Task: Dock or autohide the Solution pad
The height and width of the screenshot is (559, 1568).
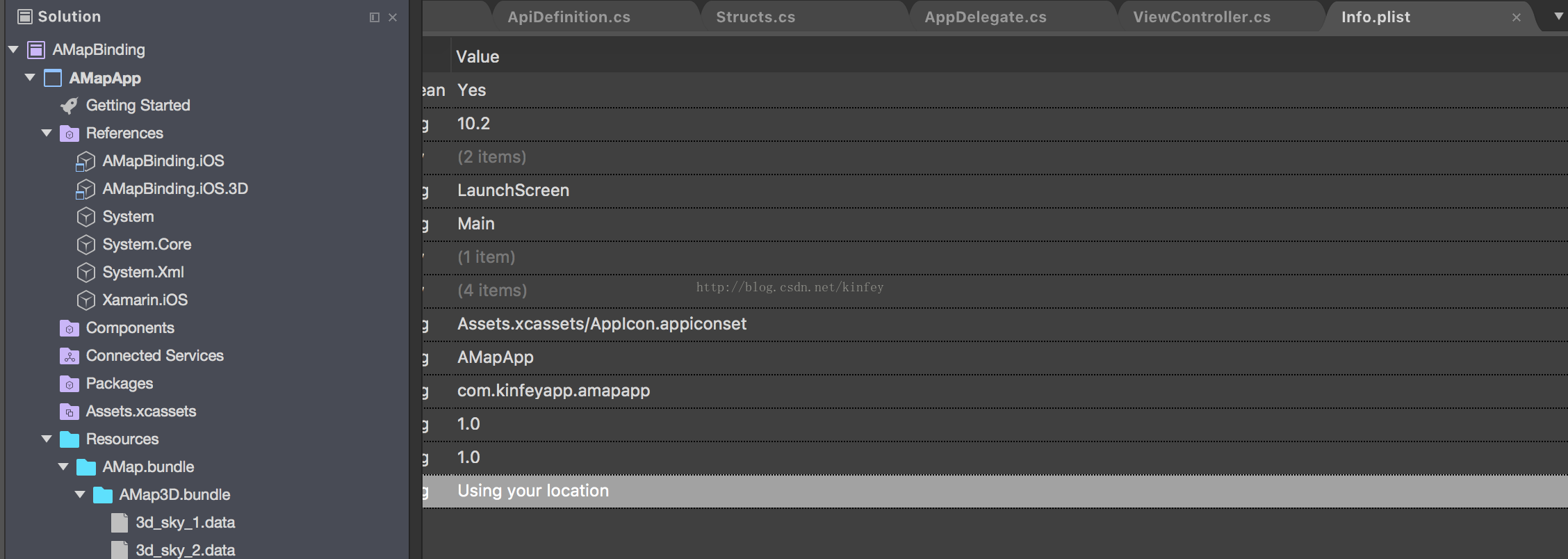Action: click(375, 17)
